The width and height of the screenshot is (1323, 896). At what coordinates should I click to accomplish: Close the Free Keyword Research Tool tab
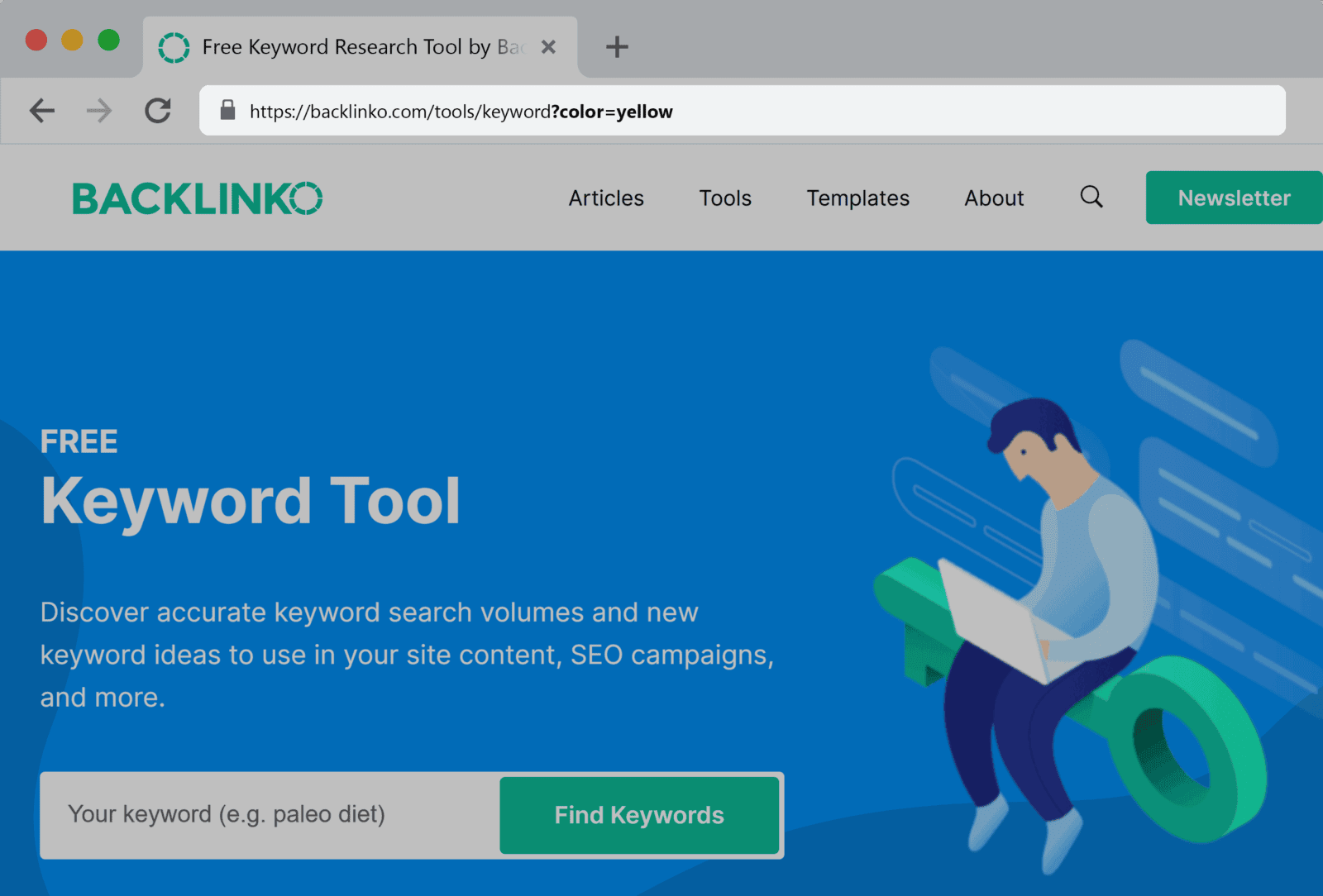coord(548,47)
